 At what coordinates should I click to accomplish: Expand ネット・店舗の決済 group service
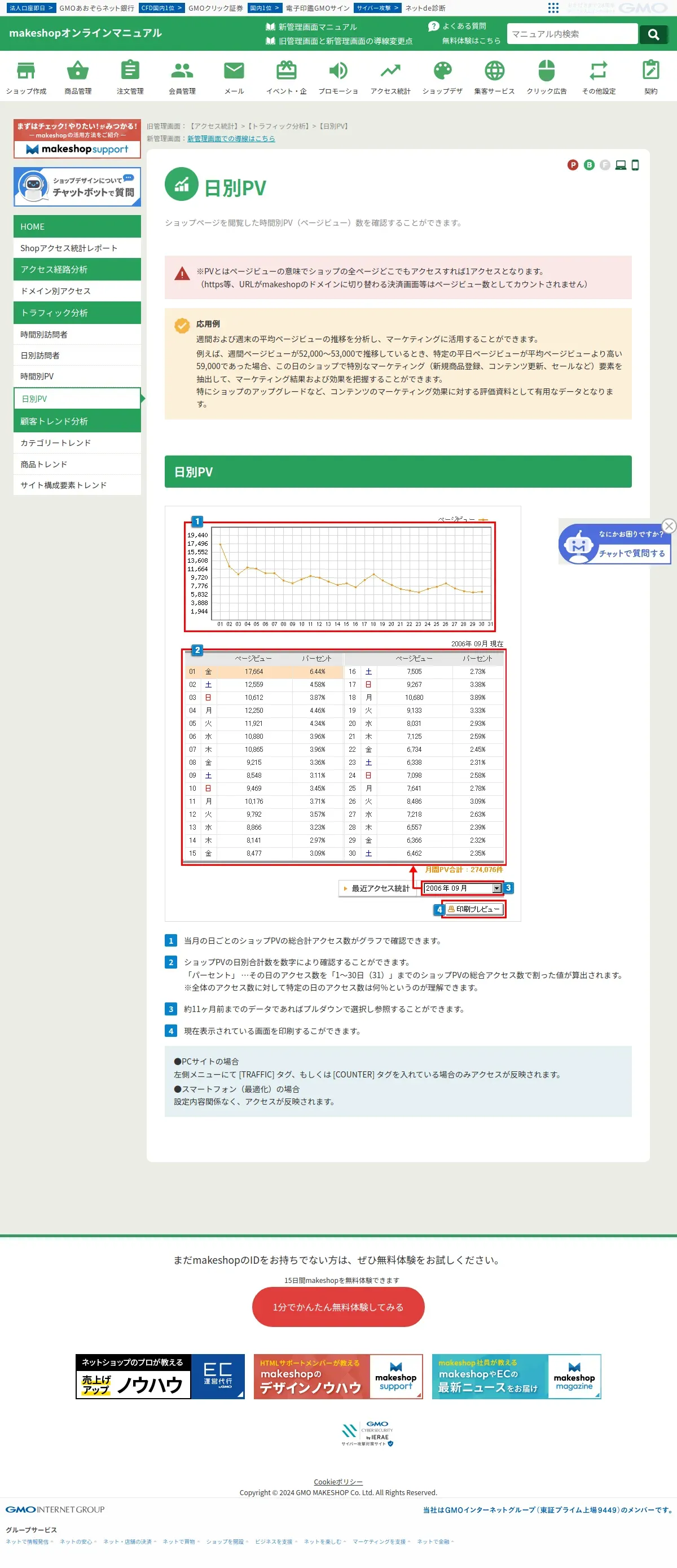(x=130, y=1542)
